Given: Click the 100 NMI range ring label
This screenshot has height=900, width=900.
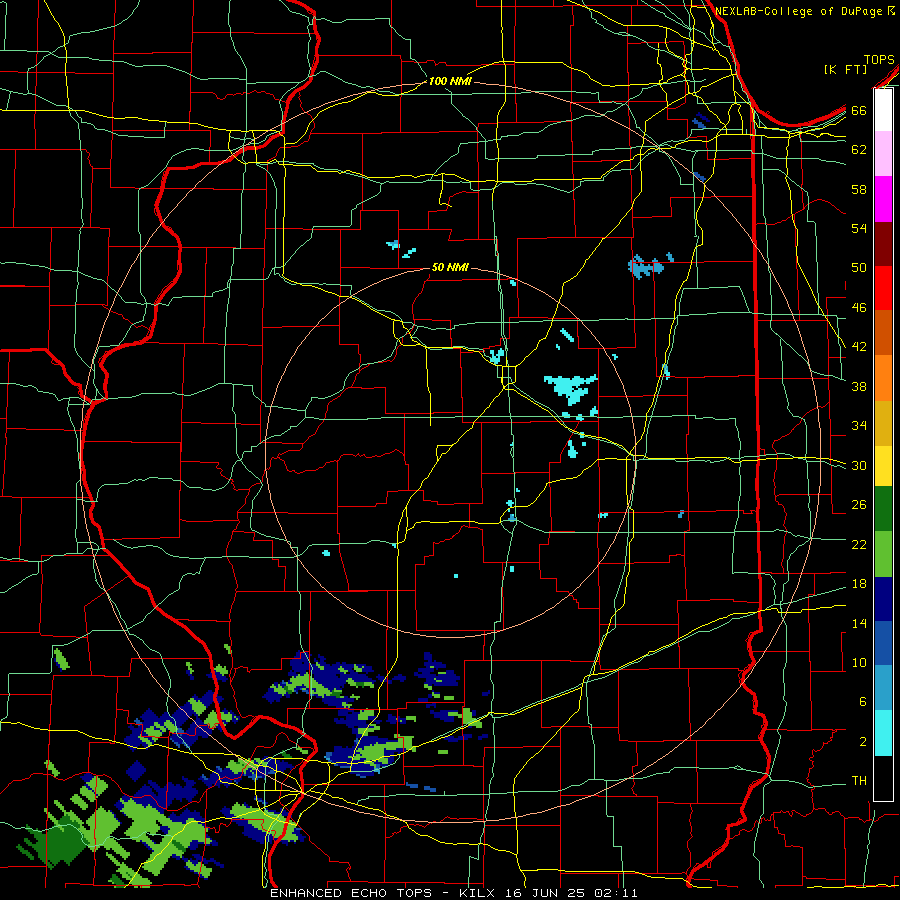Looking at the screenshot, I should click(x=450, y=82).
